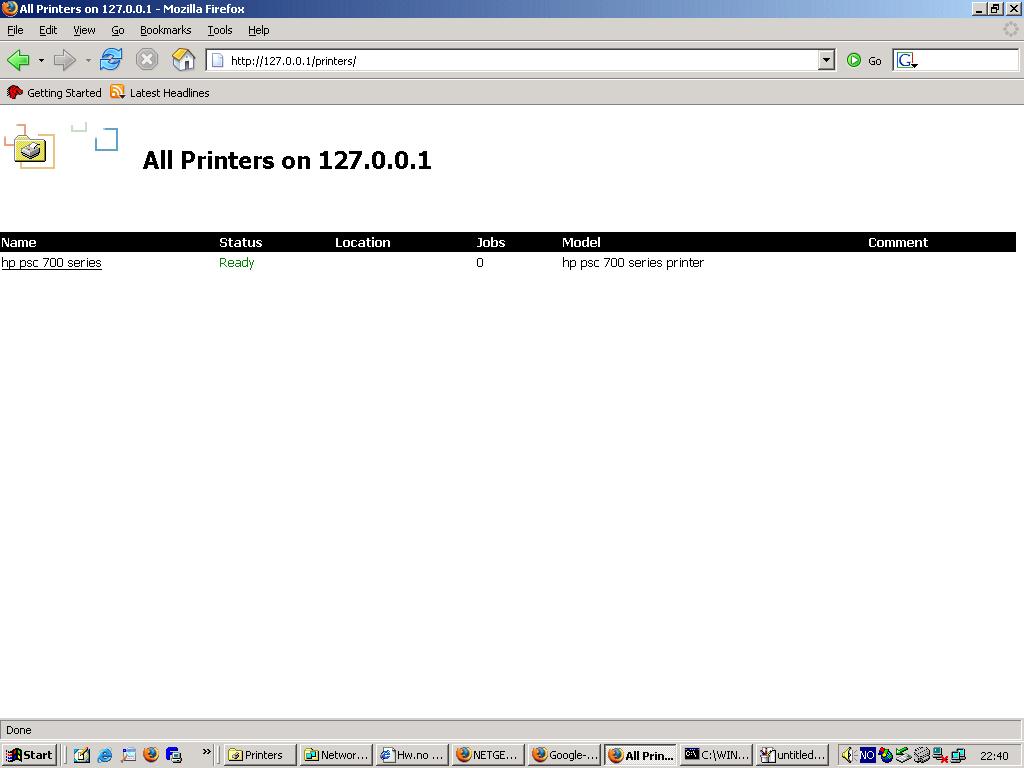Click the printer folder icon on the page

click(30, 148)
